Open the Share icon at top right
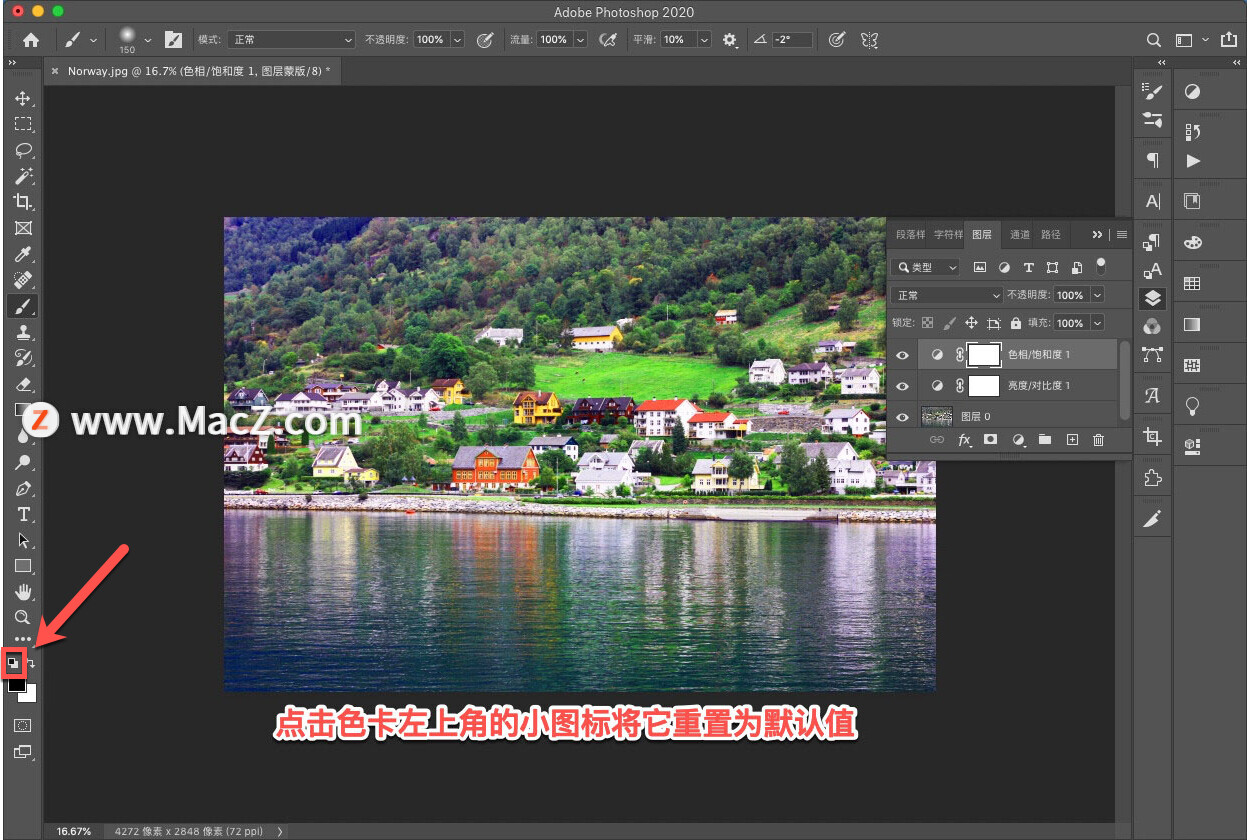Image resolution: width=1247 pixels, height=840 pixels. [x=1229, y=40]
